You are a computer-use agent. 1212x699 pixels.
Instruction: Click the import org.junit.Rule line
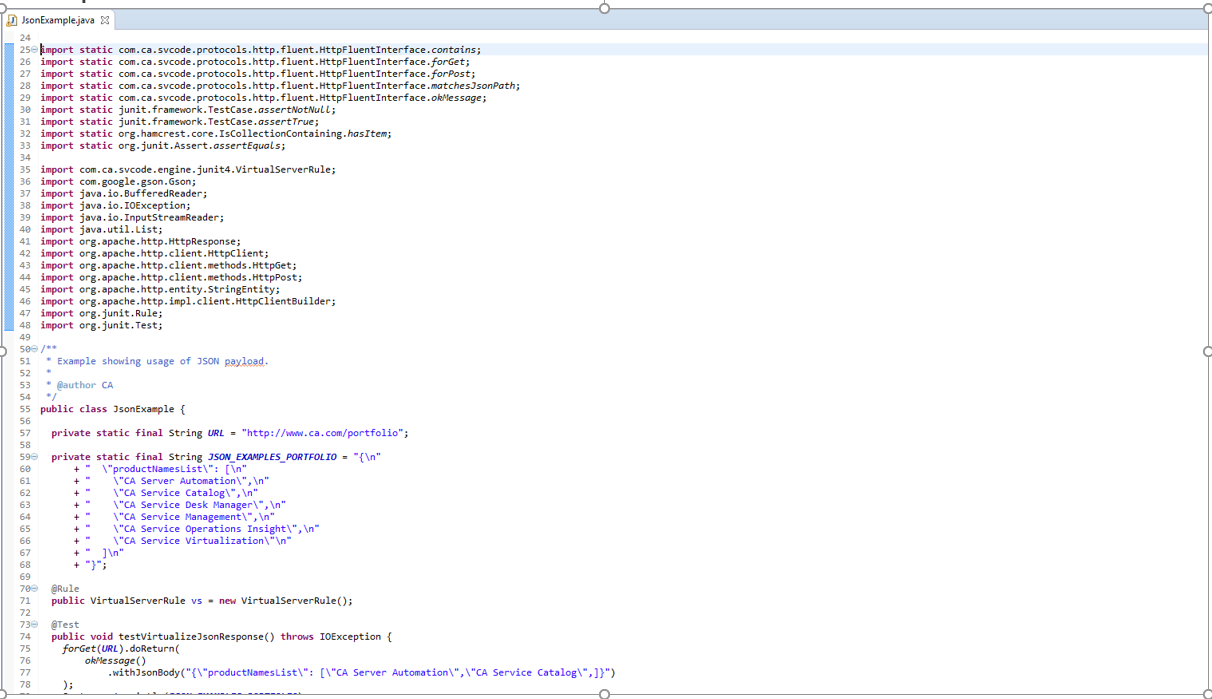click(x=101, y=313)
